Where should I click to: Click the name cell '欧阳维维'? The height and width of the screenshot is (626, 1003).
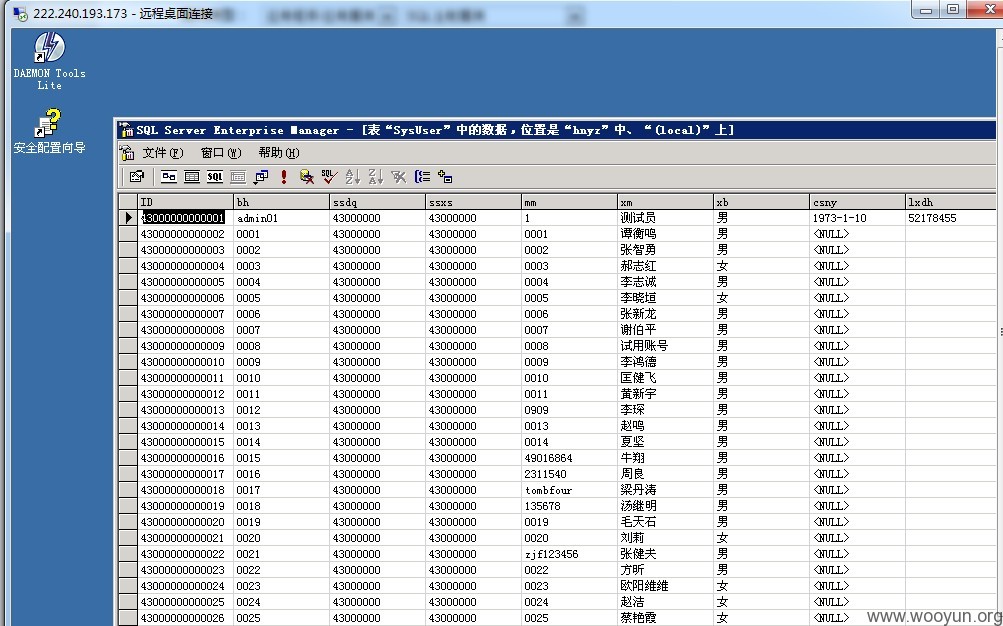(665, 586)
